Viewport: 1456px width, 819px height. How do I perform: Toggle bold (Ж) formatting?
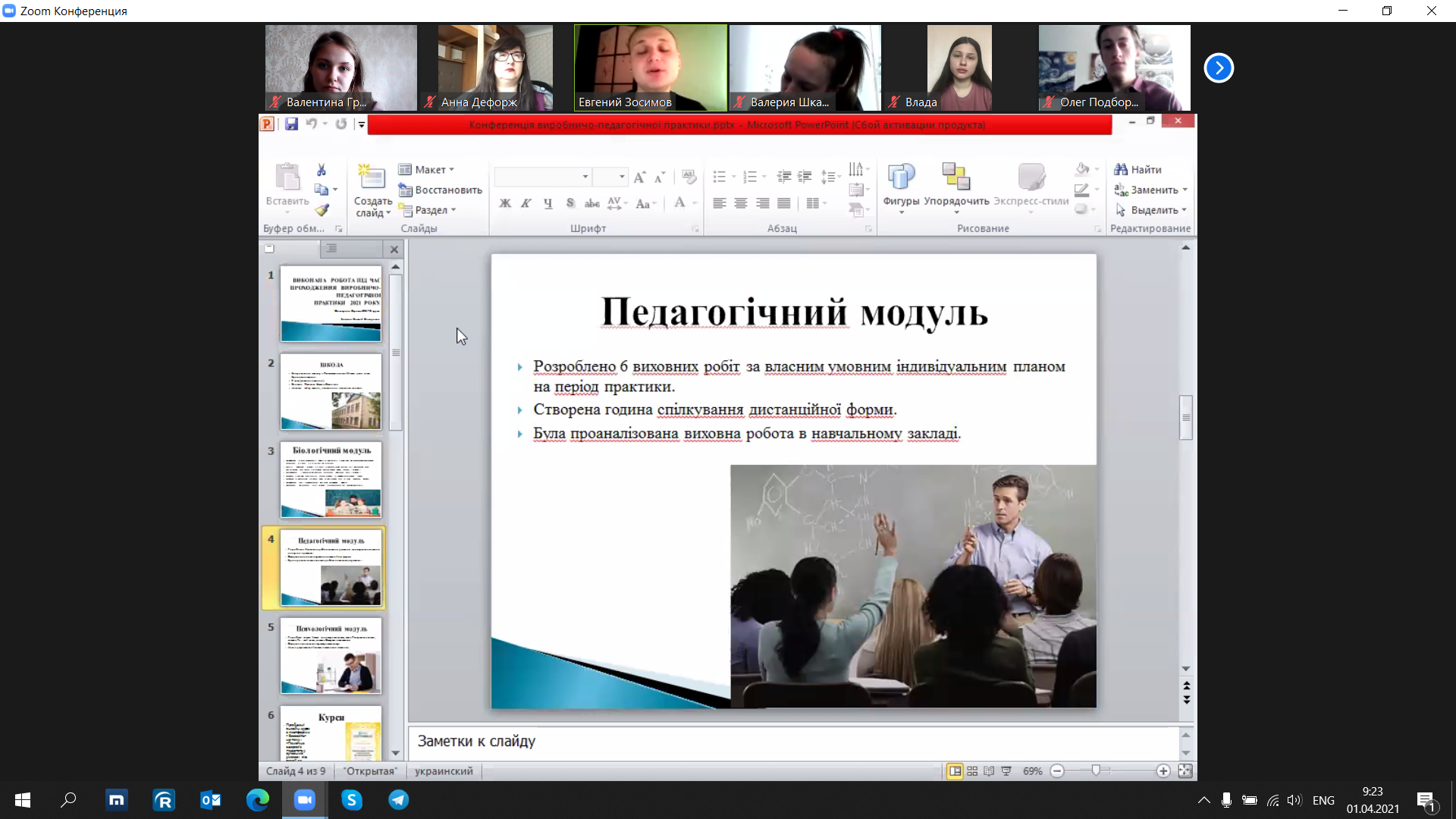[x=505, y=203]
